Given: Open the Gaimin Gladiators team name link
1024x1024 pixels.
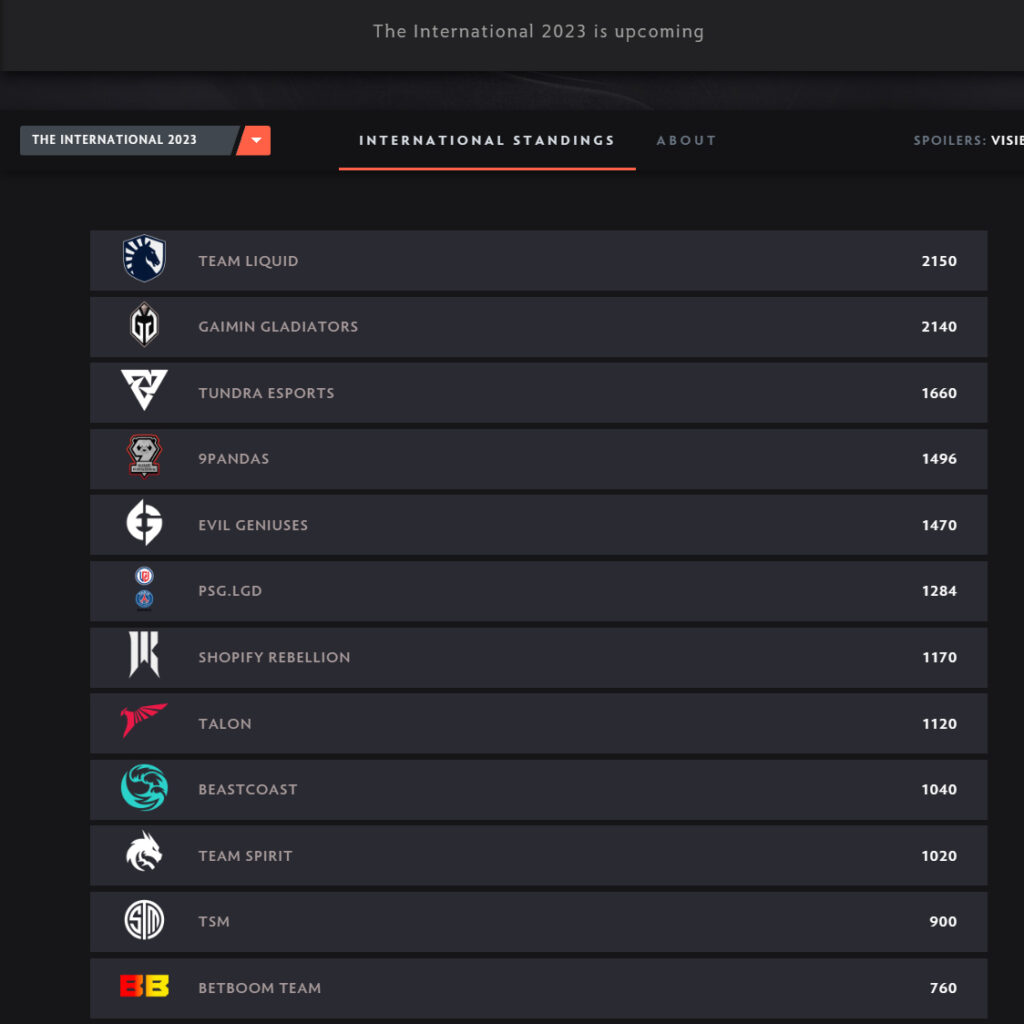Looking at the screenshot, I should click(x=278, y=327).
